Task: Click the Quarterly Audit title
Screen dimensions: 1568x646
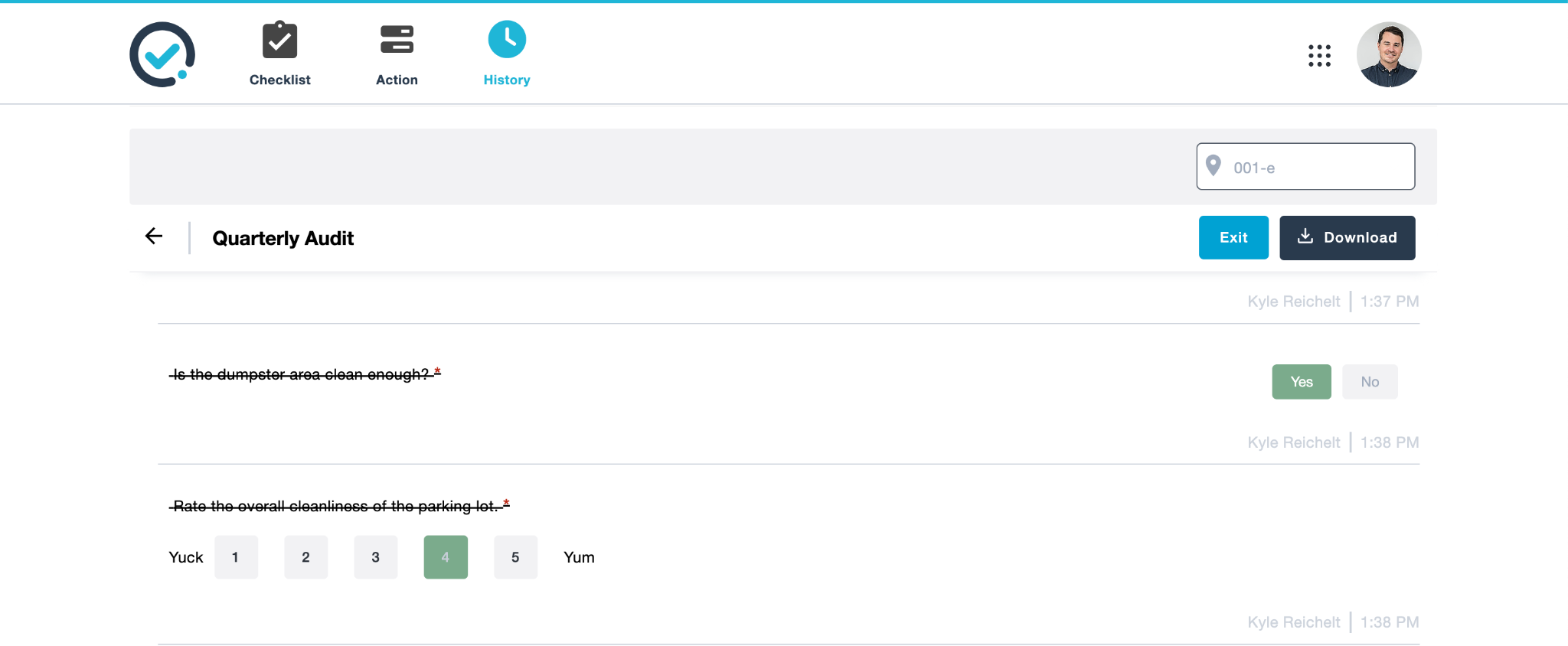Action: pos(283,239)
